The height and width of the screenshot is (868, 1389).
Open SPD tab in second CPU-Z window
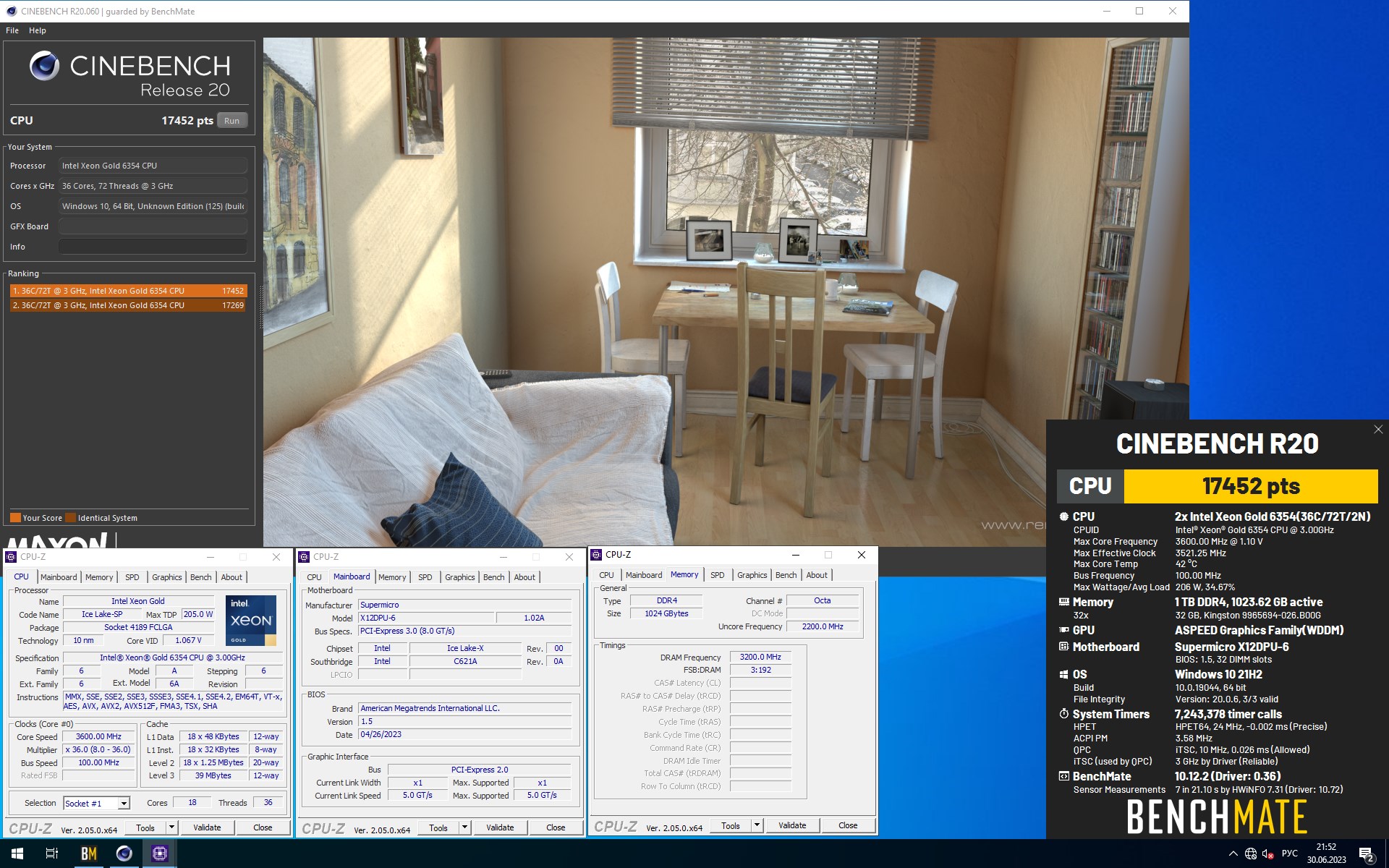[x=425, y=577]
